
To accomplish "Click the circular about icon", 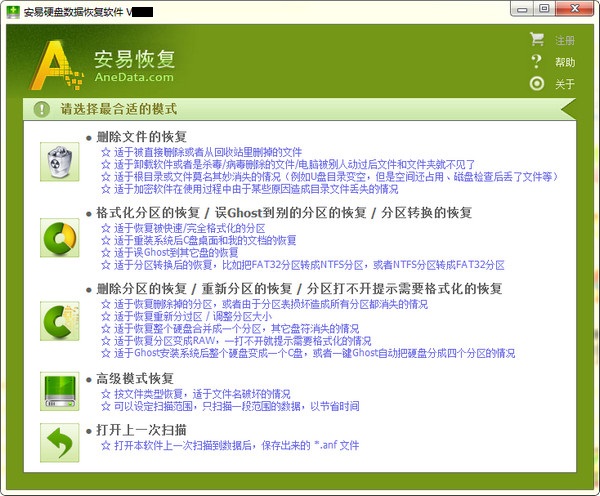I will point(537,83).
